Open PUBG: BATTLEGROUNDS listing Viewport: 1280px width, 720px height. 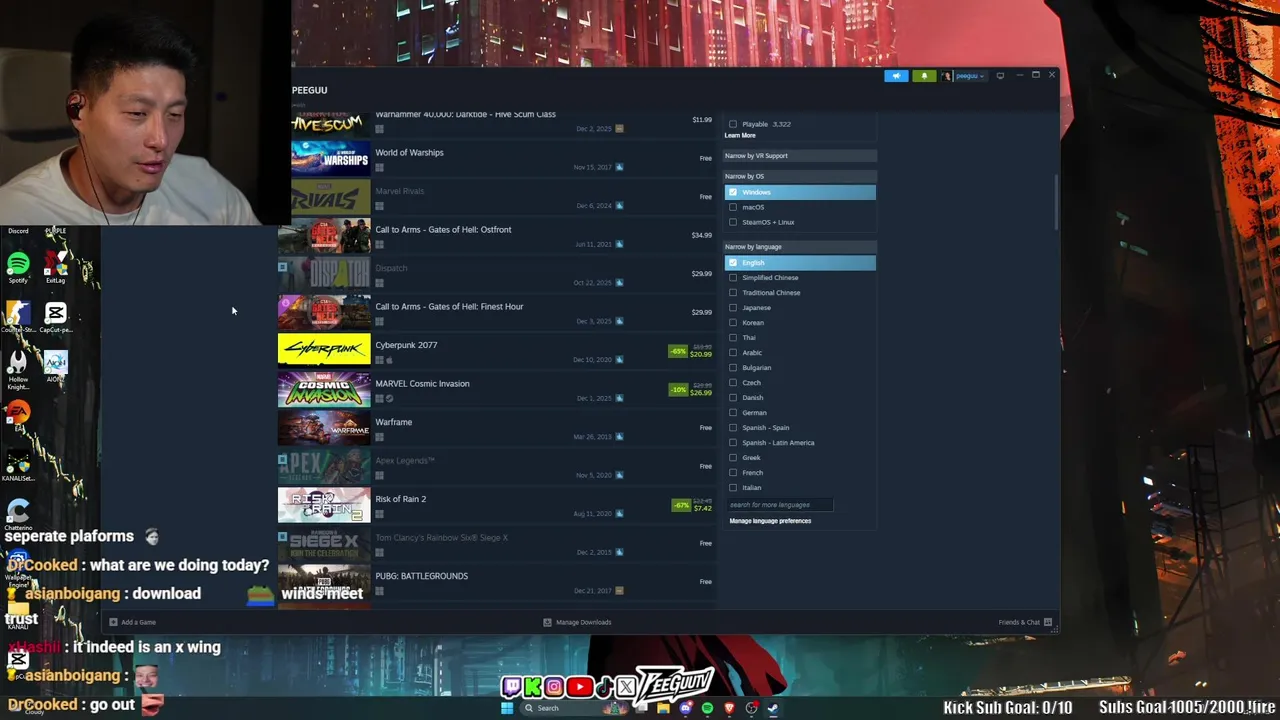[x=497, y=582]
